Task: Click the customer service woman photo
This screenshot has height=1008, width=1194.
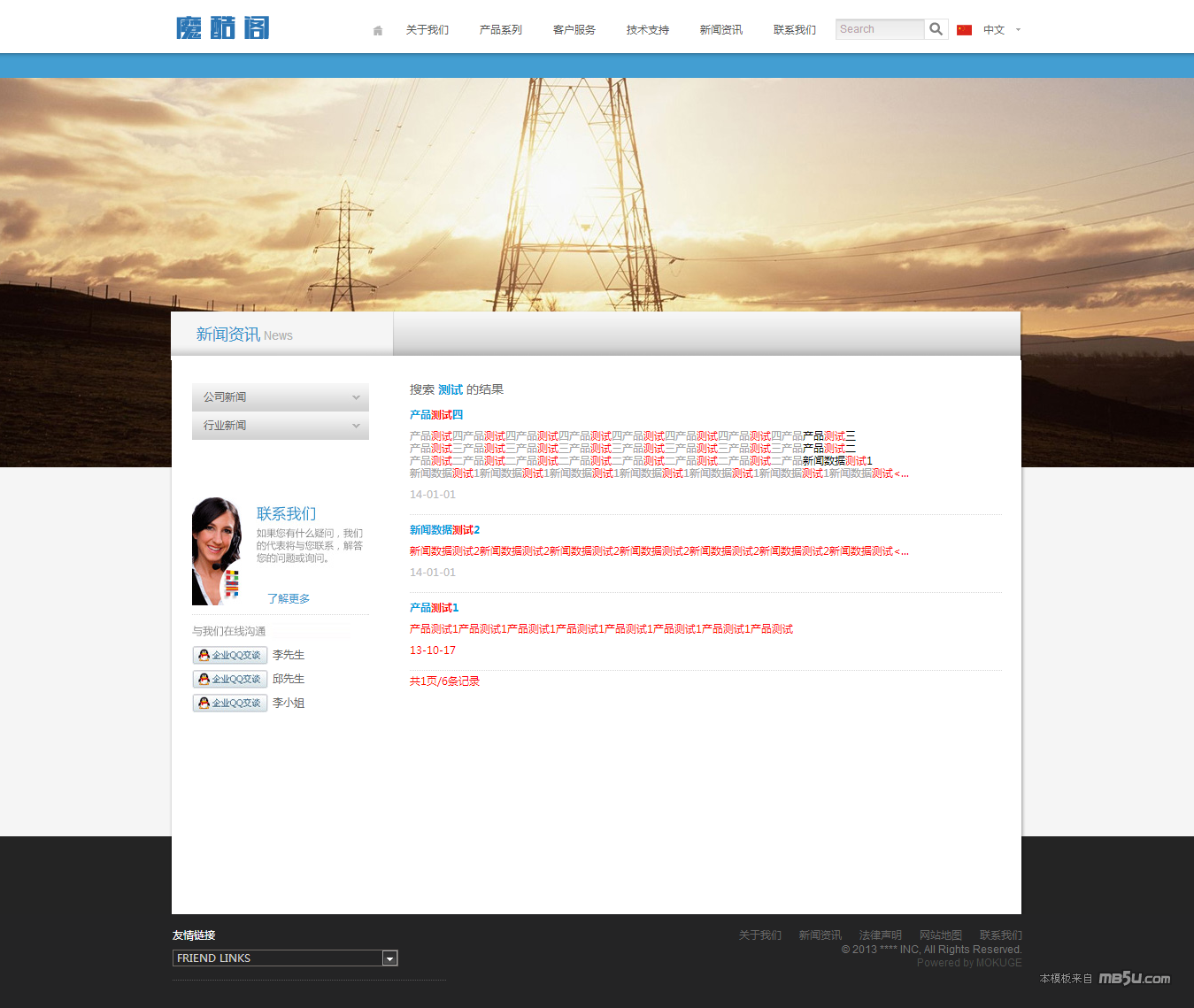Action: [x=217, y=551]
